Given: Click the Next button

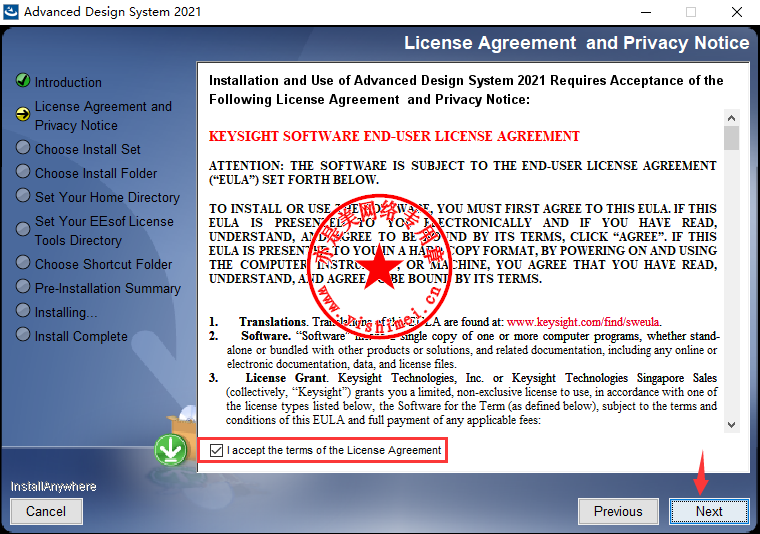Looking at the screenshot, I should tap(709, 511).
